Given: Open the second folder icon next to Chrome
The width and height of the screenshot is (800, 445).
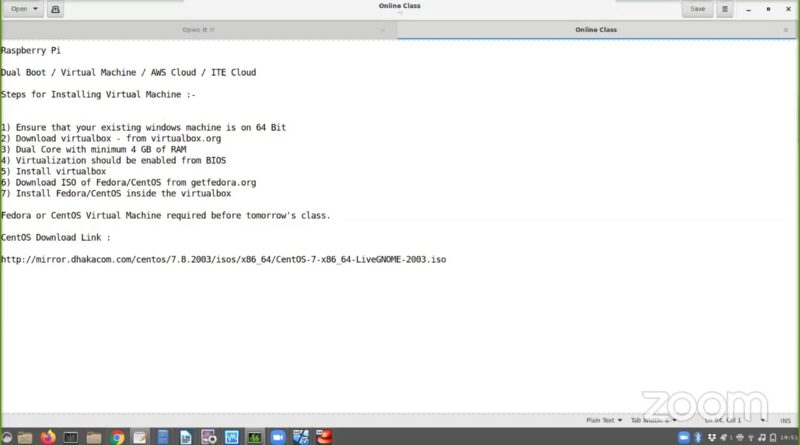Looking at the screenshot, I should click(94, 437).
